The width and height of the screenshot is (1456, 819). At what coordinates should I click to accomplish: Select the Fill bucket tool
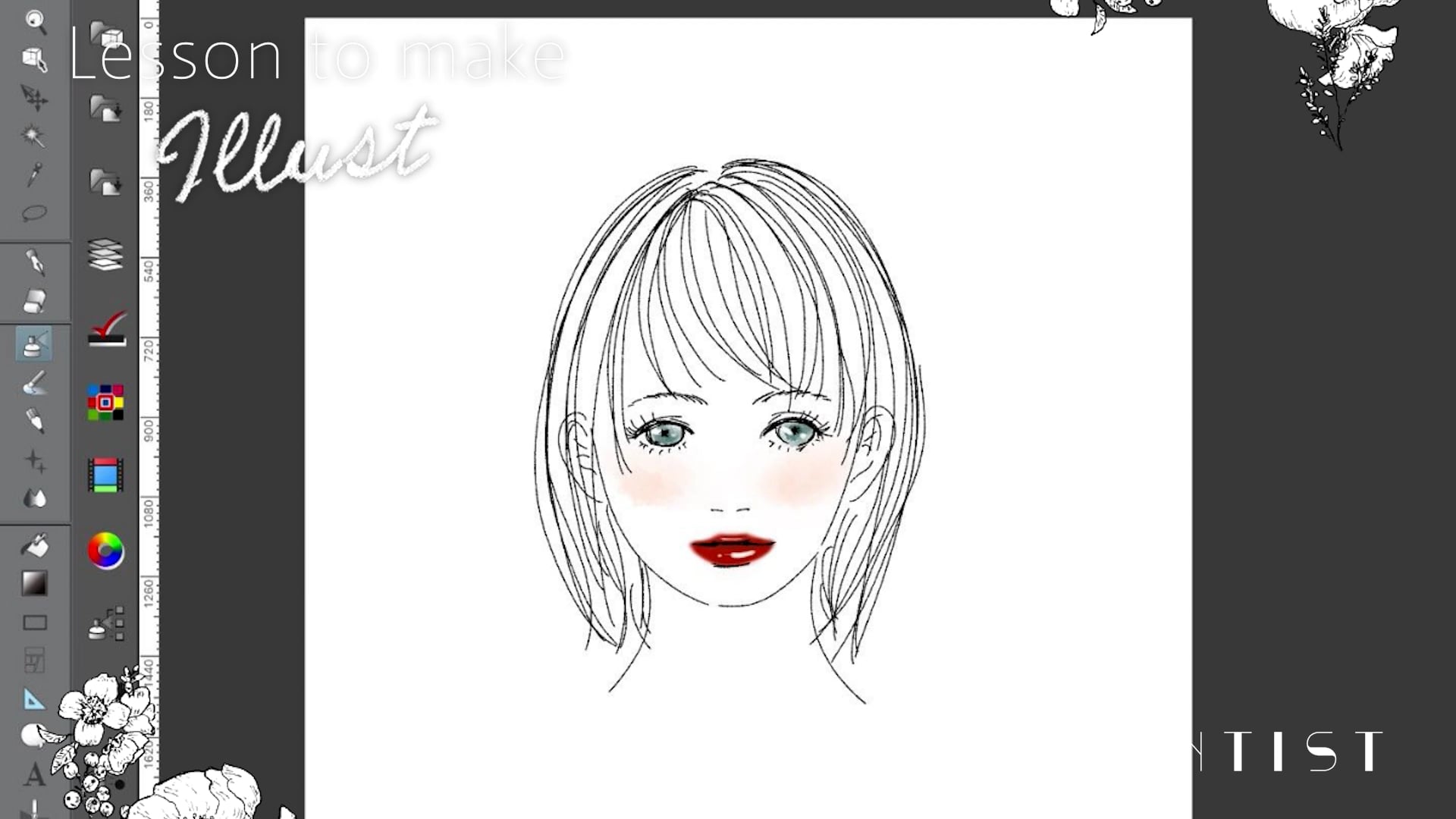click(34, 545)
